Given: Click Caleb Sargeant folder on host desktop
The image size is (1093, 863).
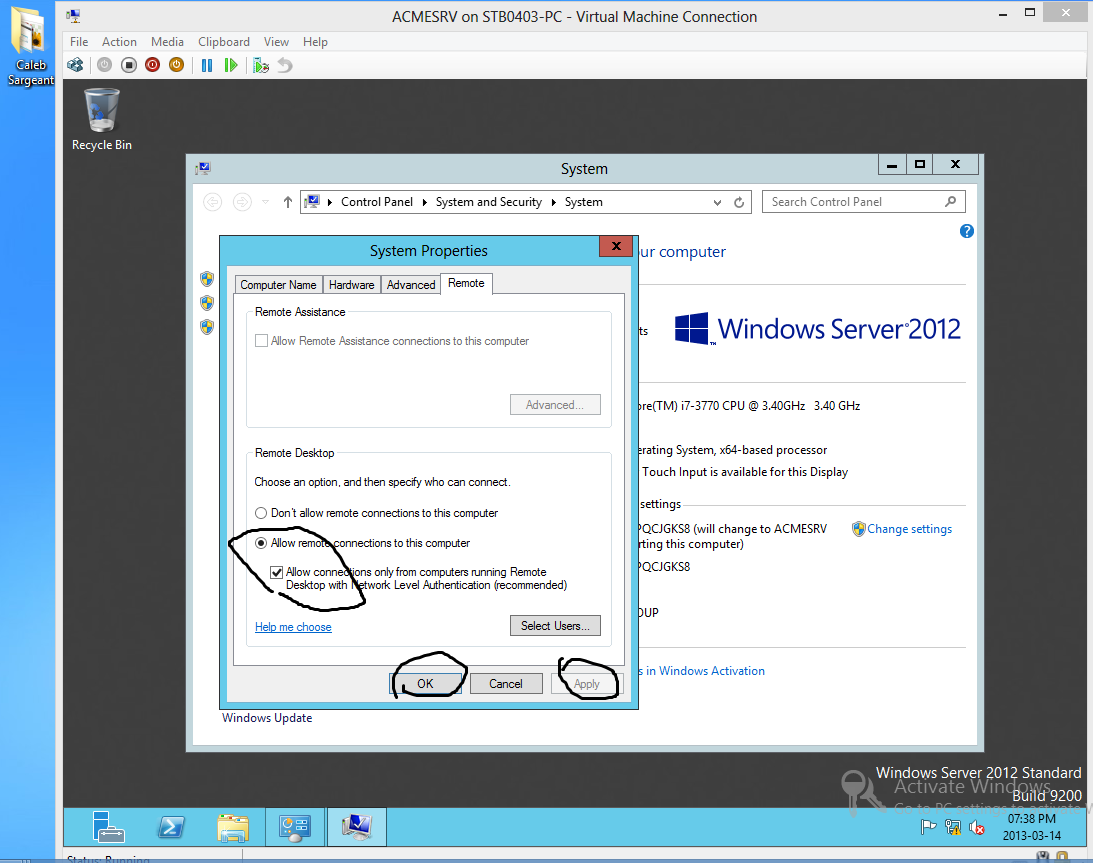Looking at the screenshot, I should click(30, 46).
